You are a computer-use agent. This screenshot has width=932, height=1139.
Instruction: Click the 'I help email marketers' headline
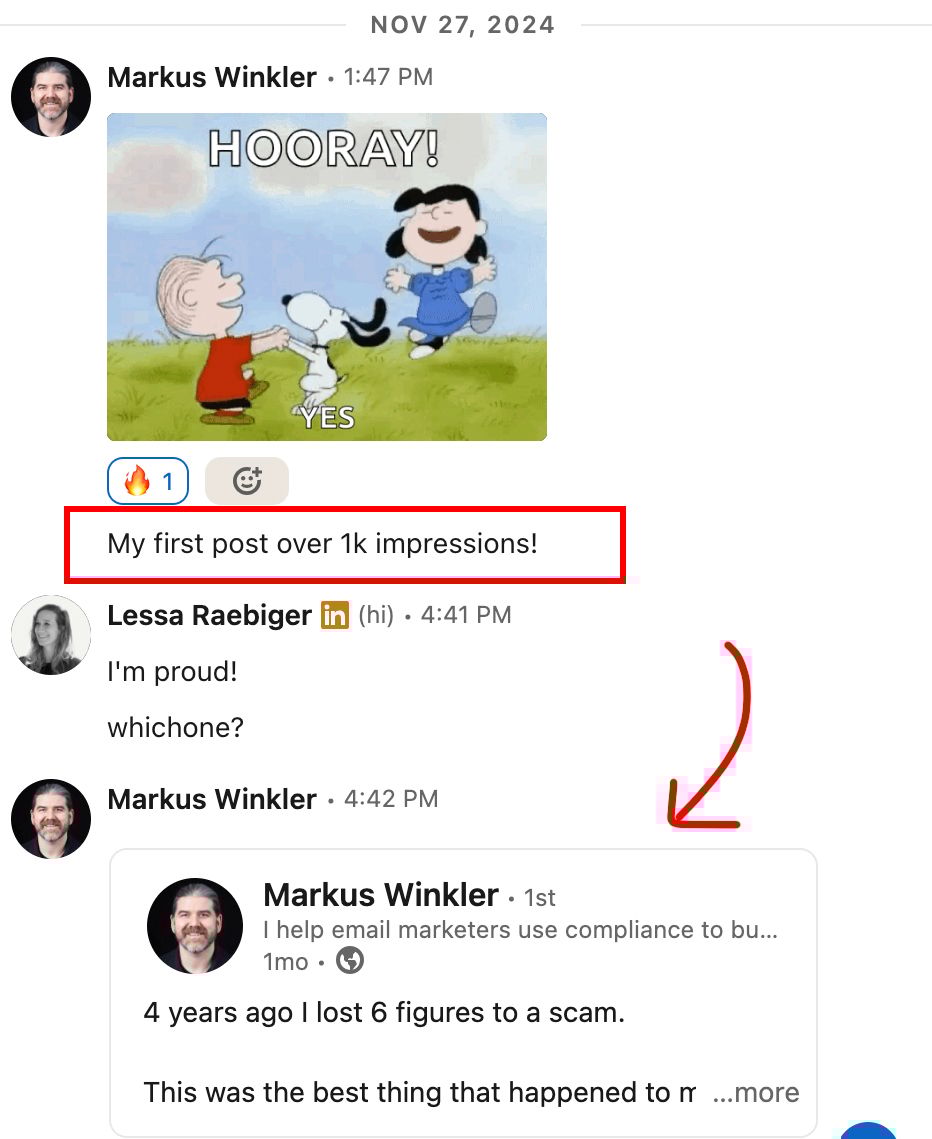[520, 930]
